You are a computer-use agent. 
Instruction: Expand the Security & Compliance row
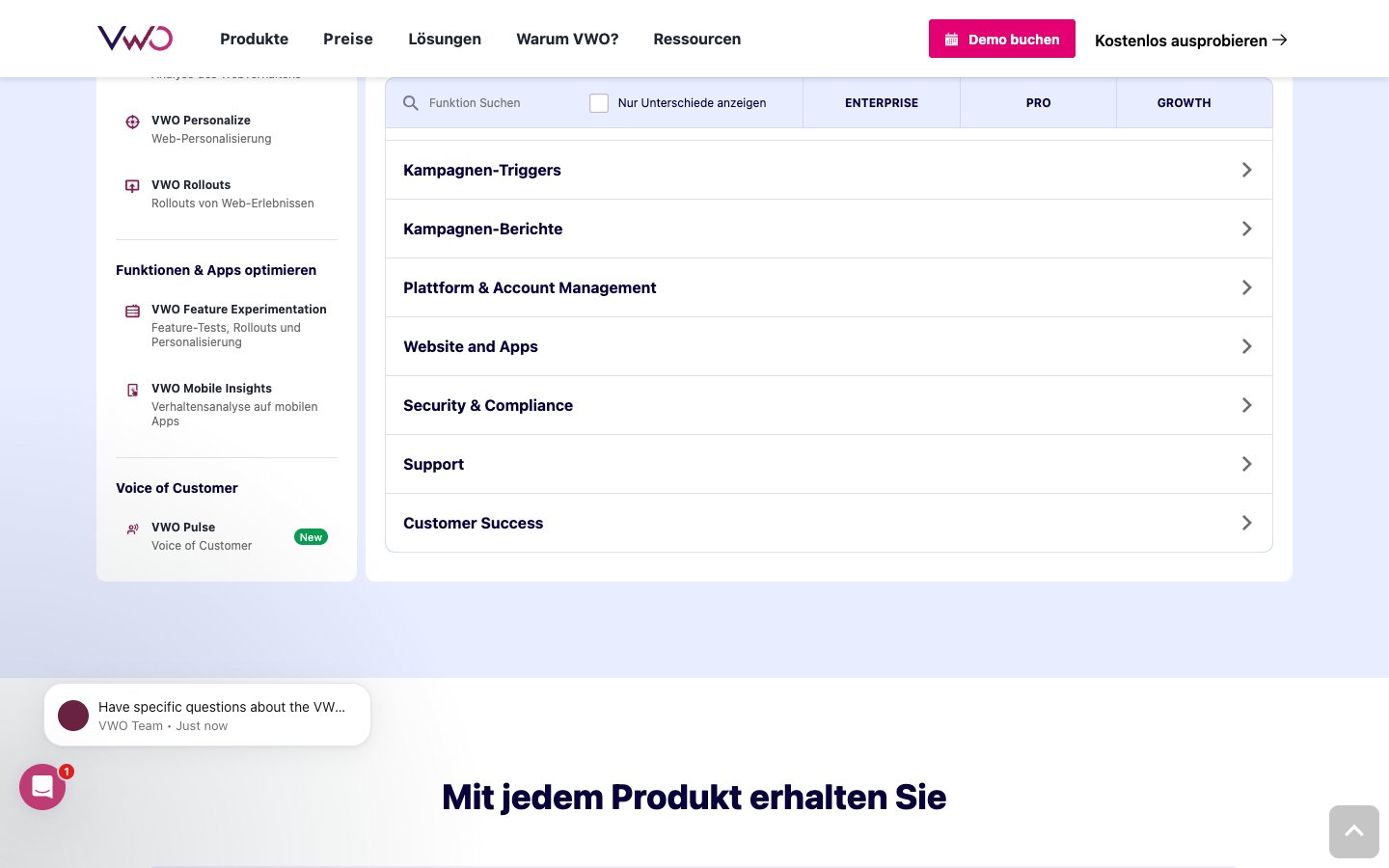coord(829,405)
